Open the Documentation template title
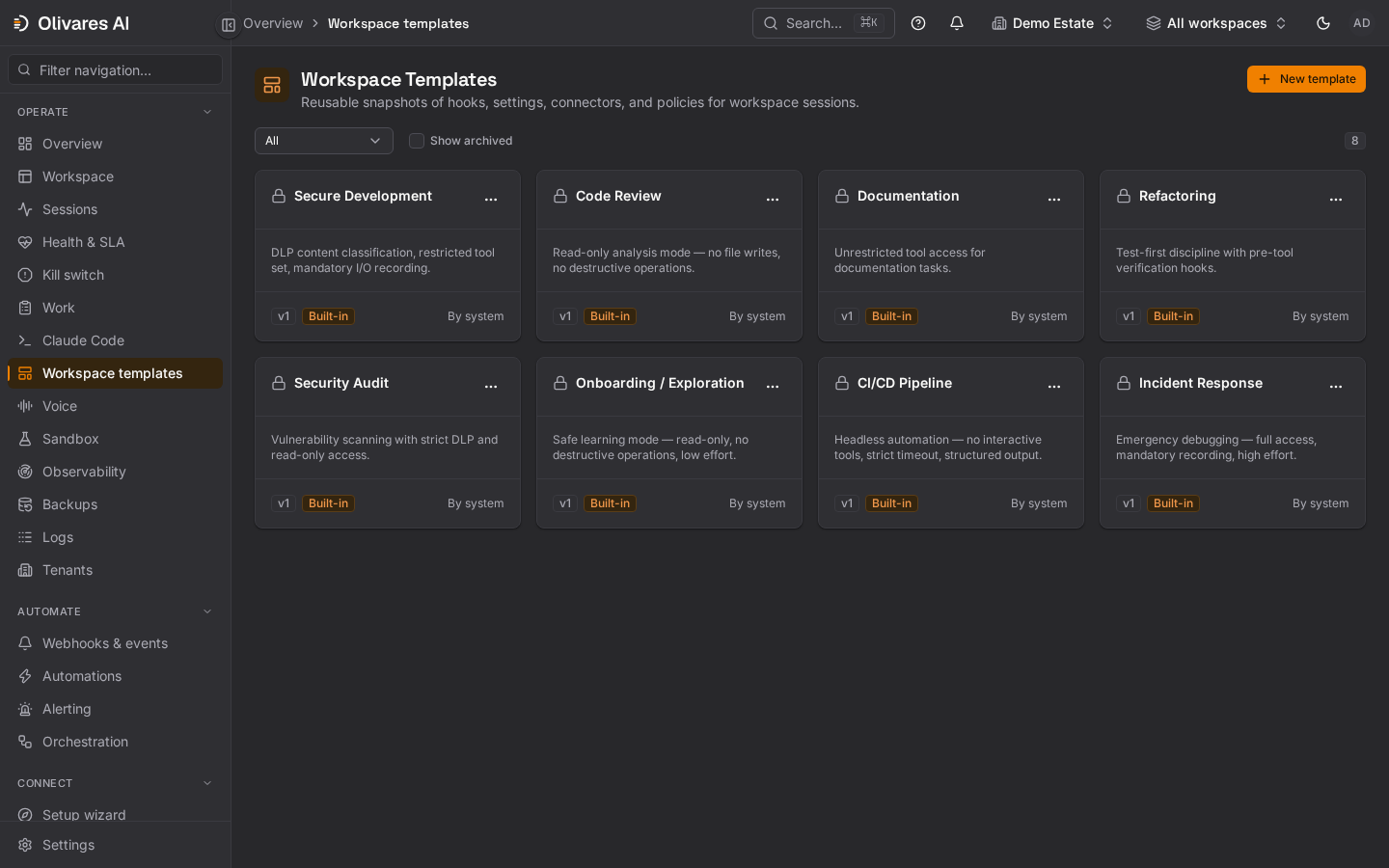Viewport: 1389px width, 868px height. click(x=908, y=196)
